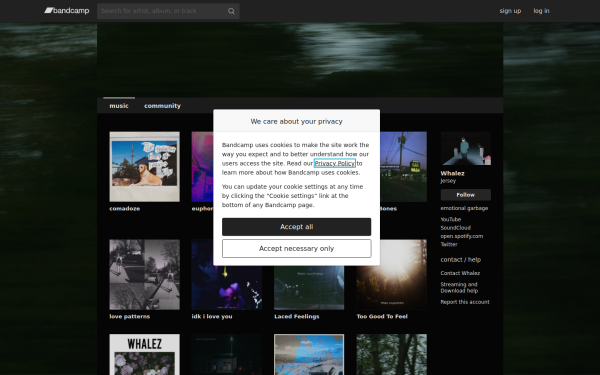Viewport: 600px width, 375px height.
Task: Open the WHALEZ flower poster album cover
Action: [x=145, y=354]
